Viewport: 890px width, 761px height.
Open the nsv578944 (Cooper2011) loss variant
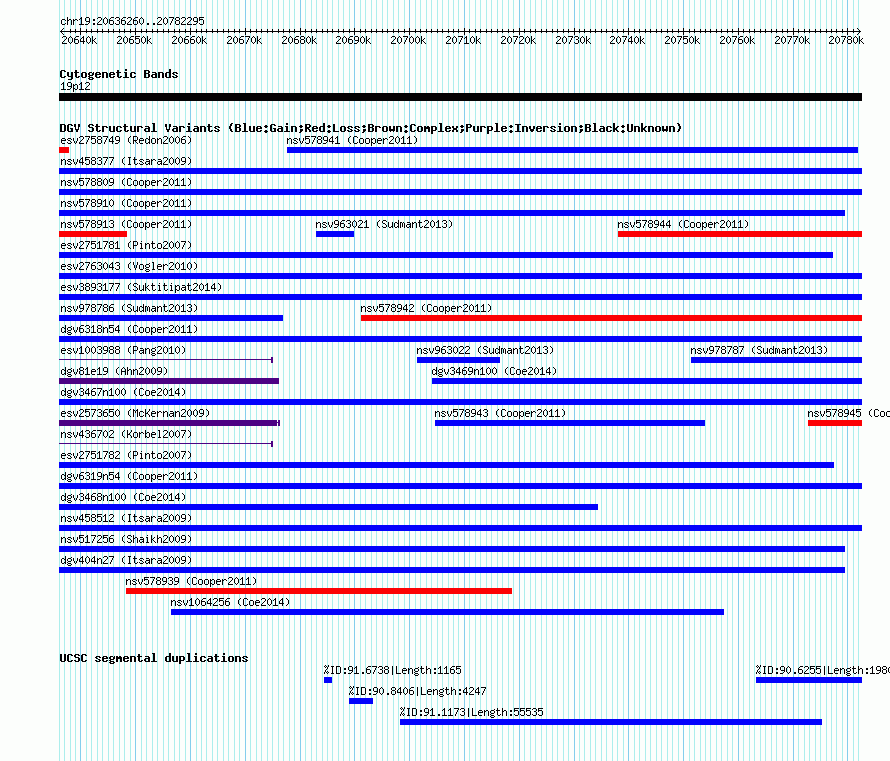pos(740,234)
